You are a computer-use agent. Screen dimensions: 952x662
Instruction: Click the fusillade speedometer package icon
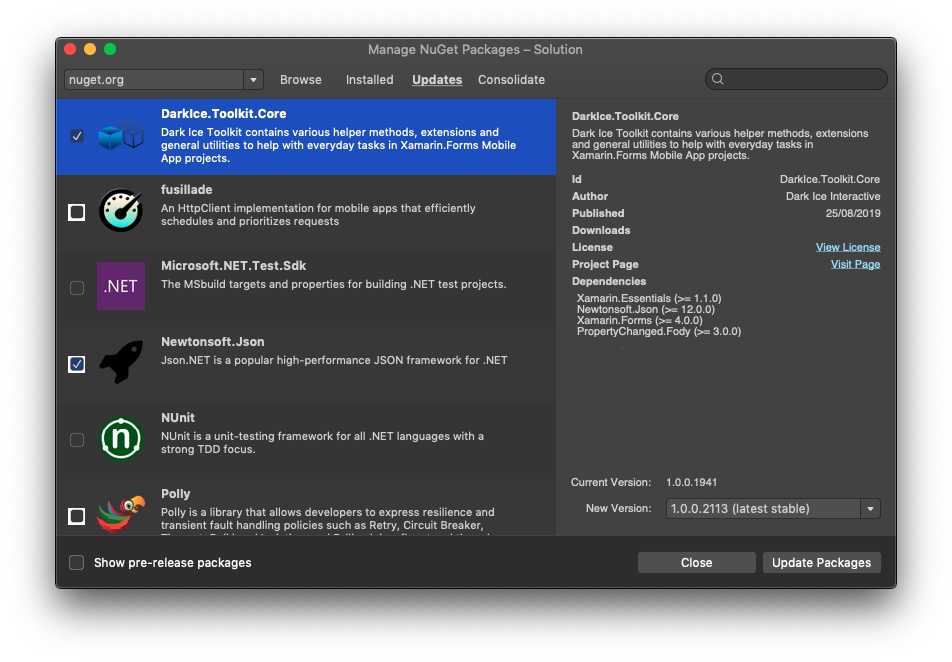click(121, 210)
